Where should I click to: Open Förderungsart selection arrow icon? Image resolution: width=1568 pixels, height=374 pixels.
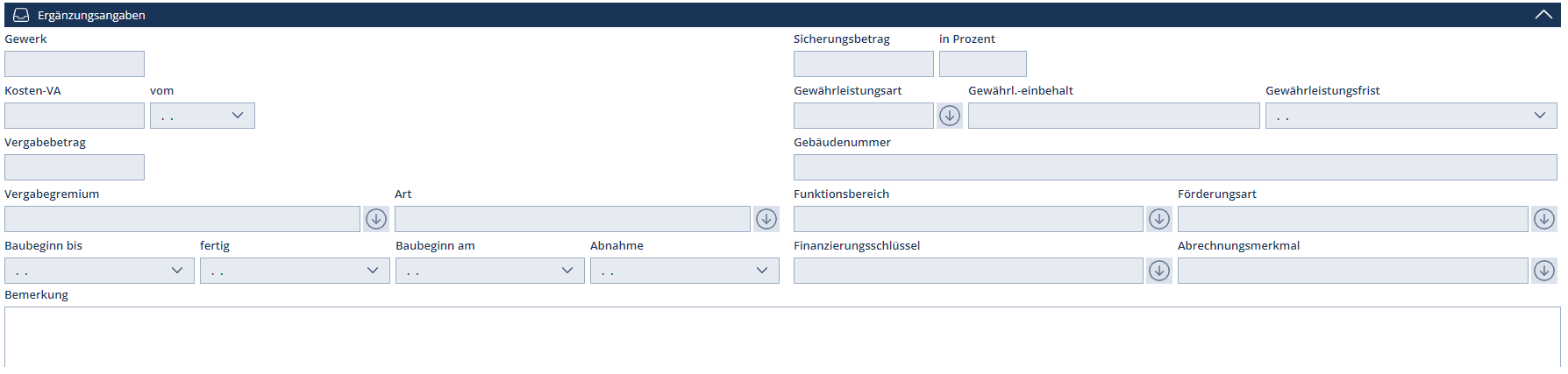click(1544, 219)
